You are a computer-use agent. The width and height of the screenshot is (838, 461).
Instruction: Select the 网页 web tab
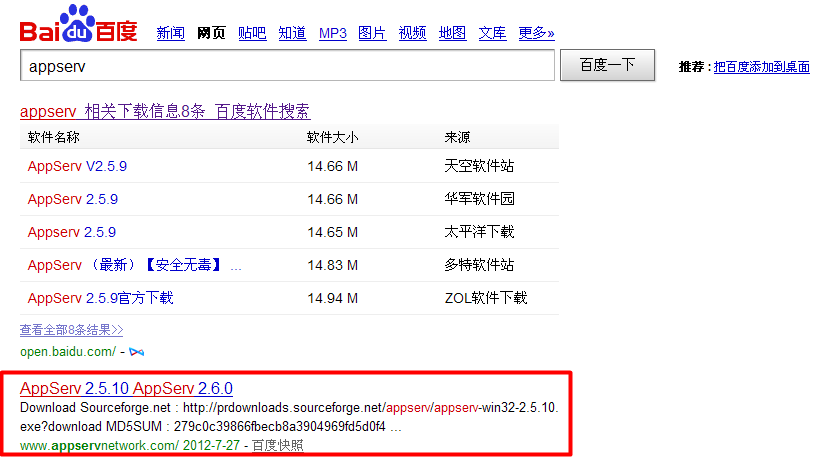[x=211, y=33]
